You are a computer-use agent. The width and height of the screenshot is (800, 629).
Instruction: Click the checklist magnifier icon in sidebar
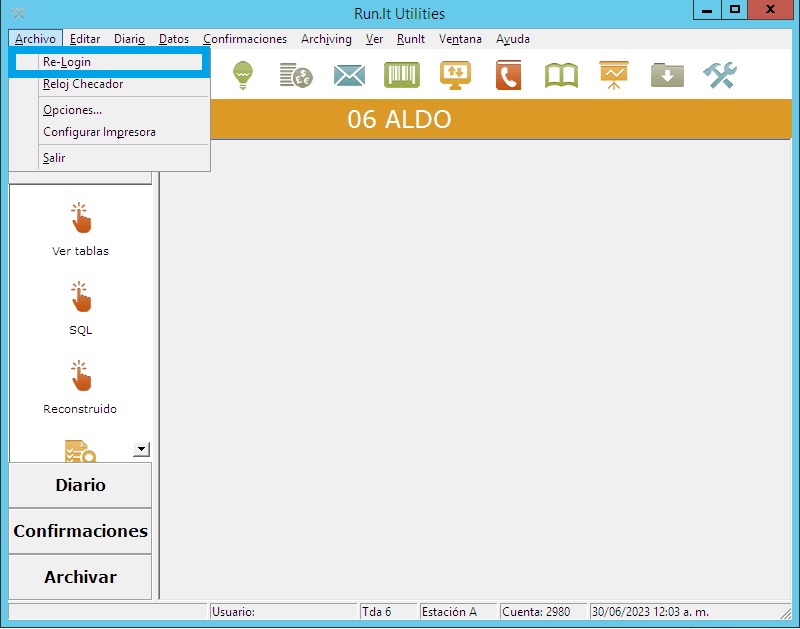click(x=80, y=451)
